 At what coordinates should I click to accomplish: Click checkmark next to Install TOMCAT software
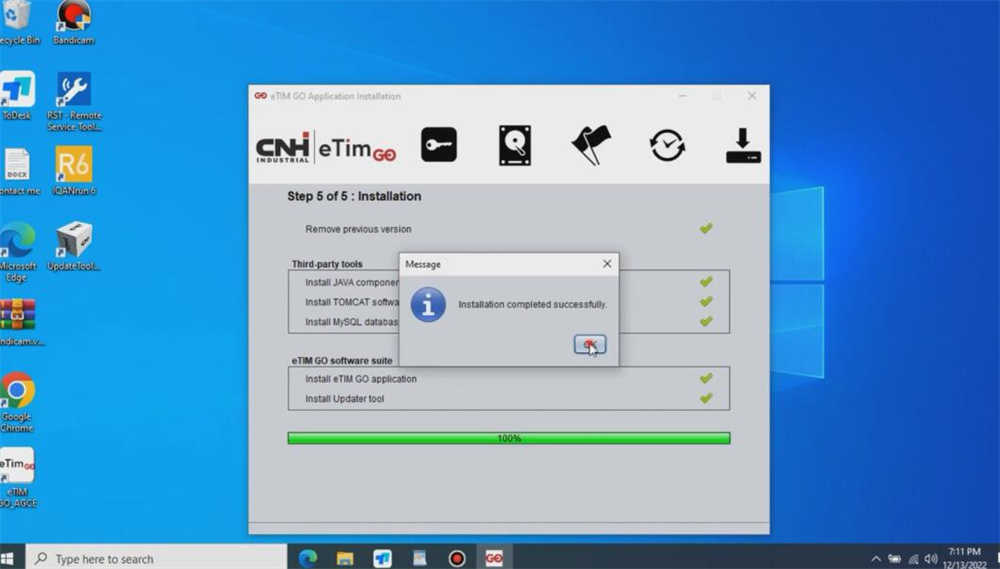tap(706, 302)
